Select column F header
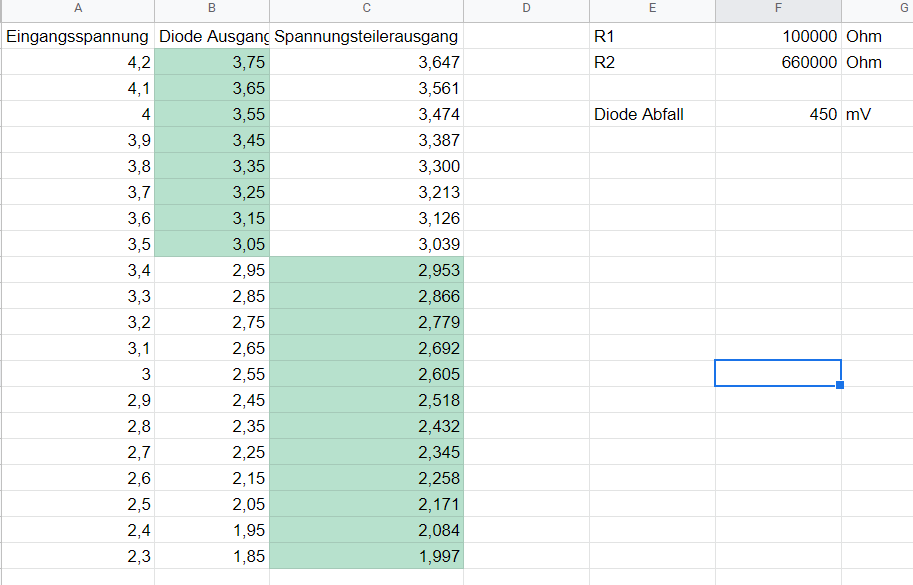This screenshot has height=585, width=913. 778,8
